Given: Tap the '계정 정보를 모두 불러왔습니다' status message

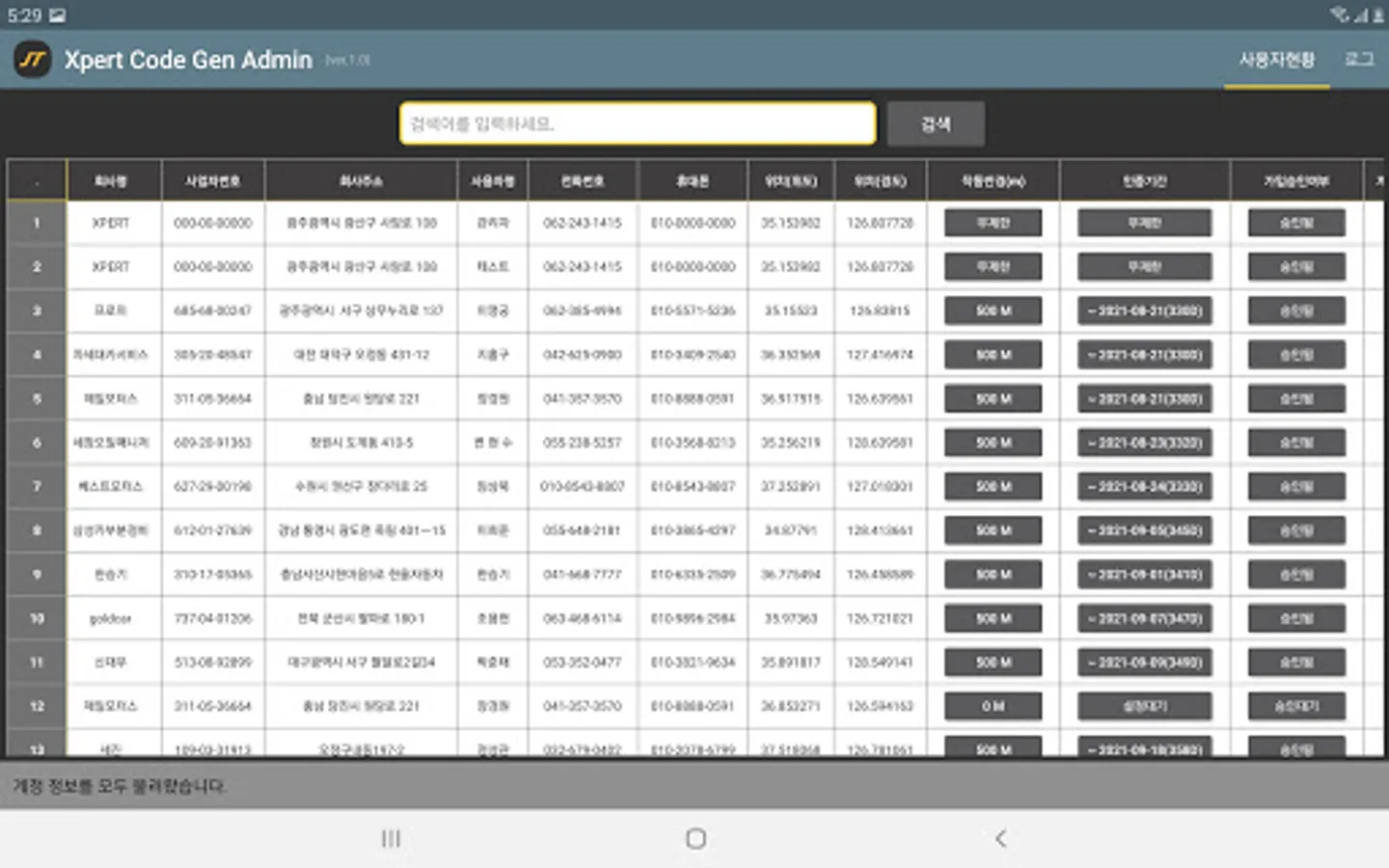Looking at the screenshot, I should [x=119, y=786].
